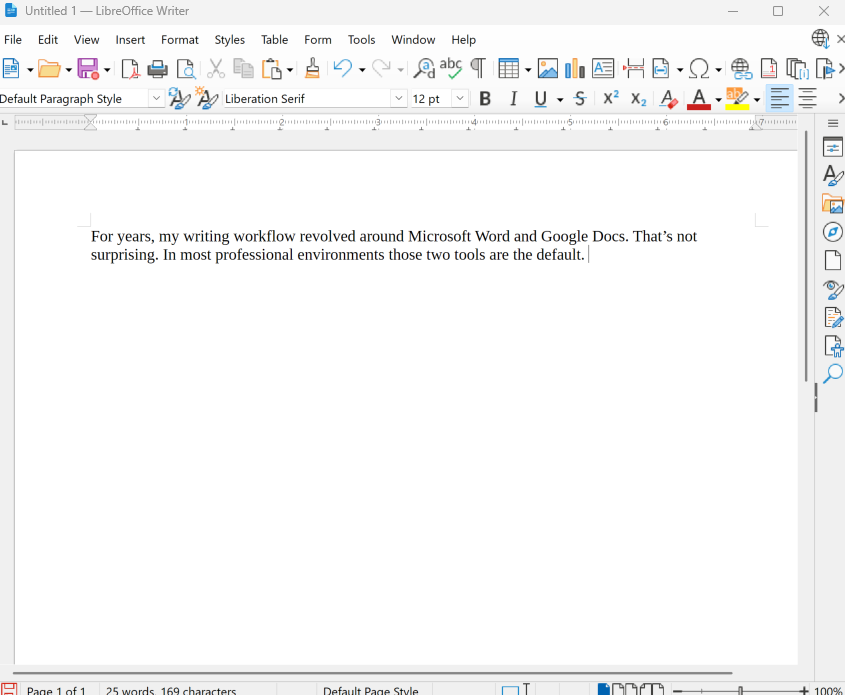The image size is (845, 695).
Task: Click the Liberation Serif font name field
Action: tap(307, 99)
